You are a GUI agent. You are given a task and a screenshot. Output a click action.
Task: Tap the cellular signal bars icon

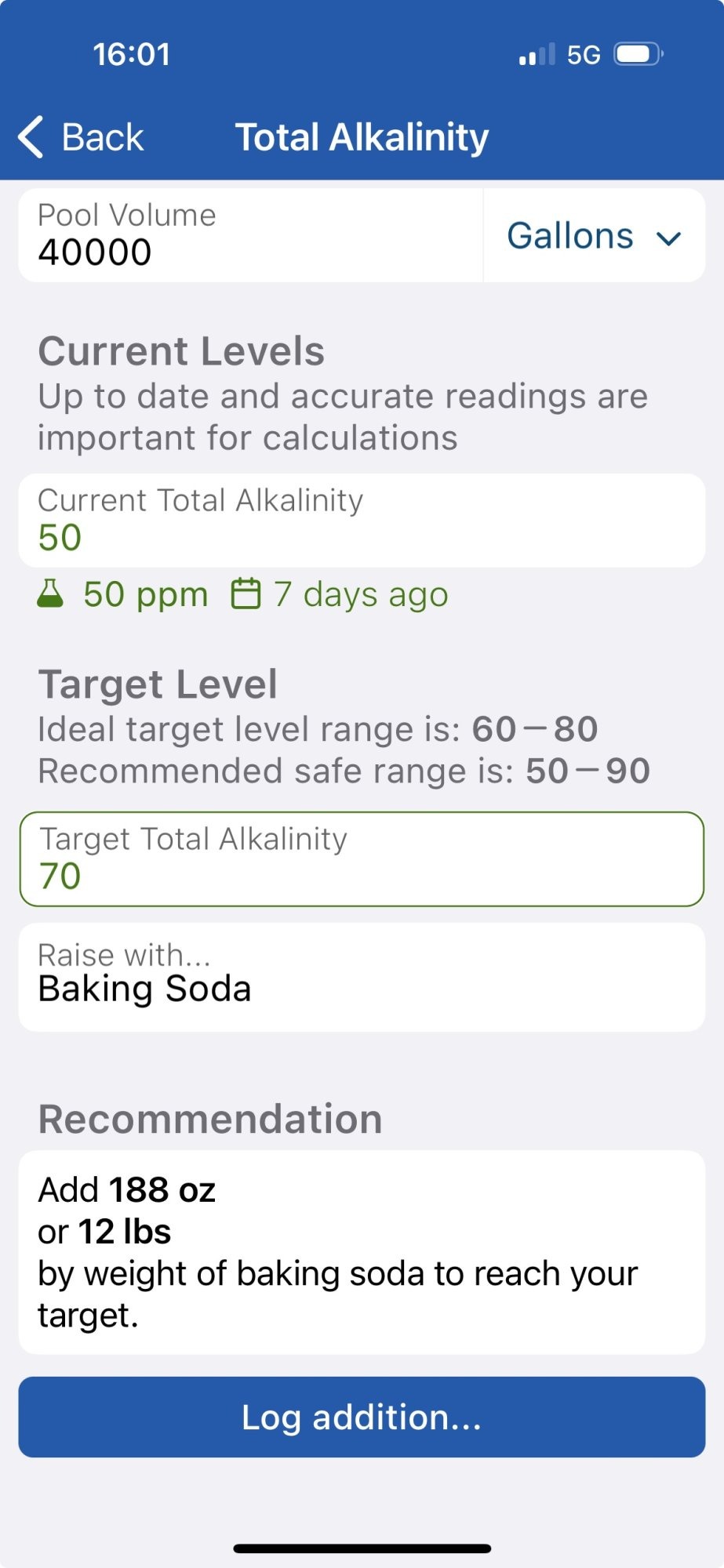537,54
